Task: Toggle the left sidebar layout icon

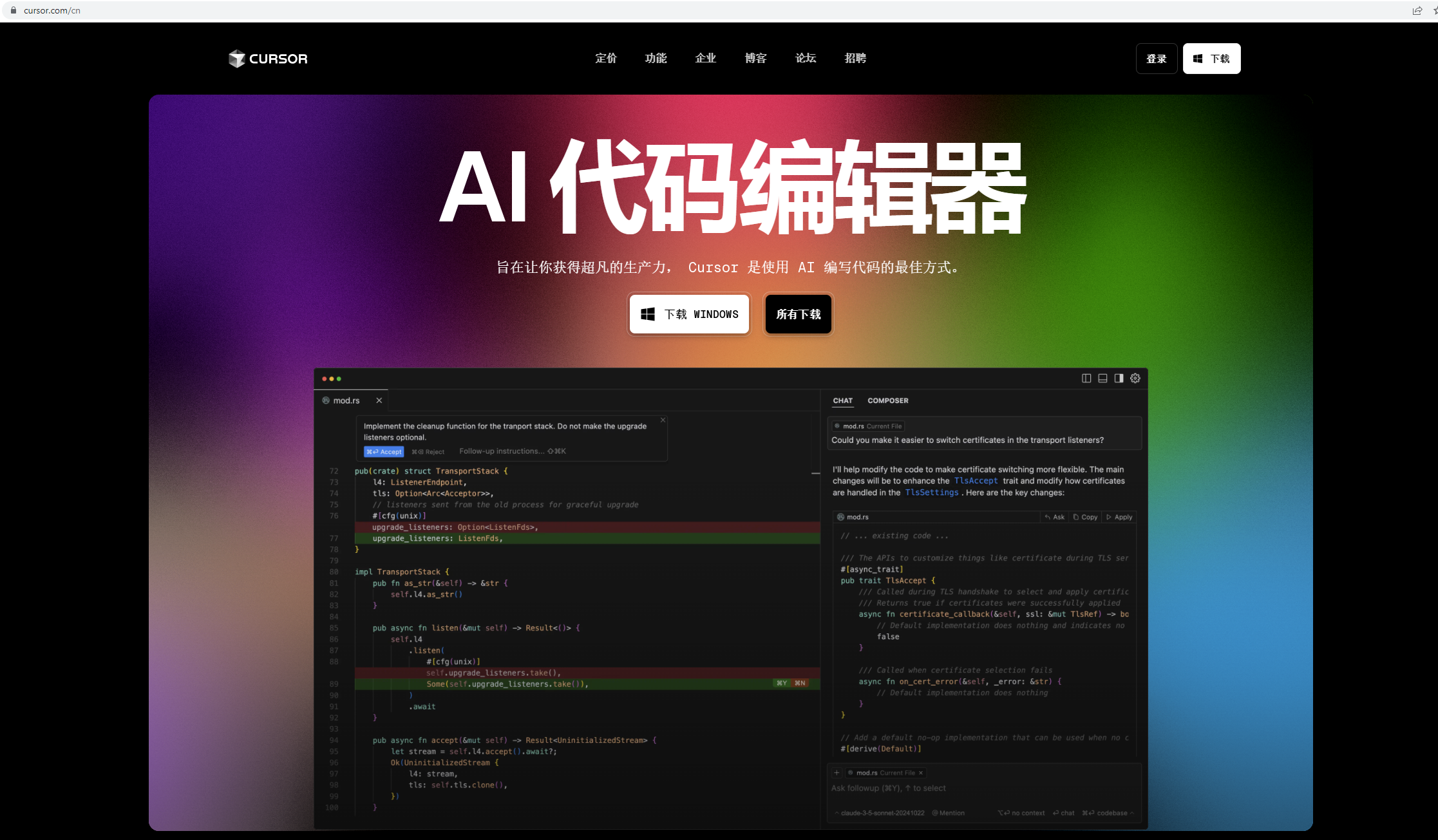Action: tap(1086, 378)
